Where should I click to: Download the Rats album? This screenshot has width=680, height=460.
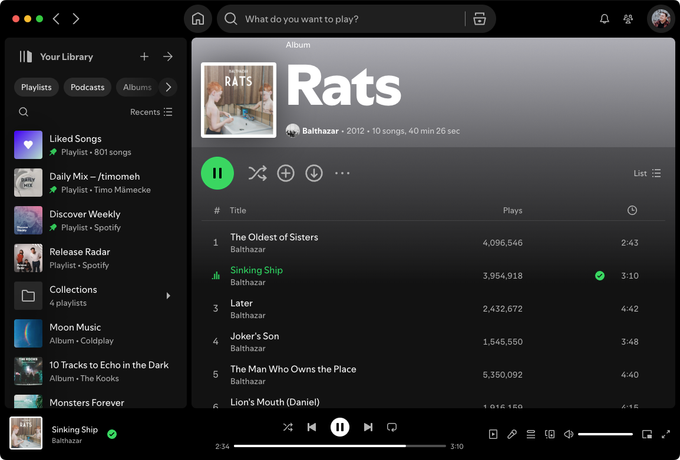[x=314, y=173]
